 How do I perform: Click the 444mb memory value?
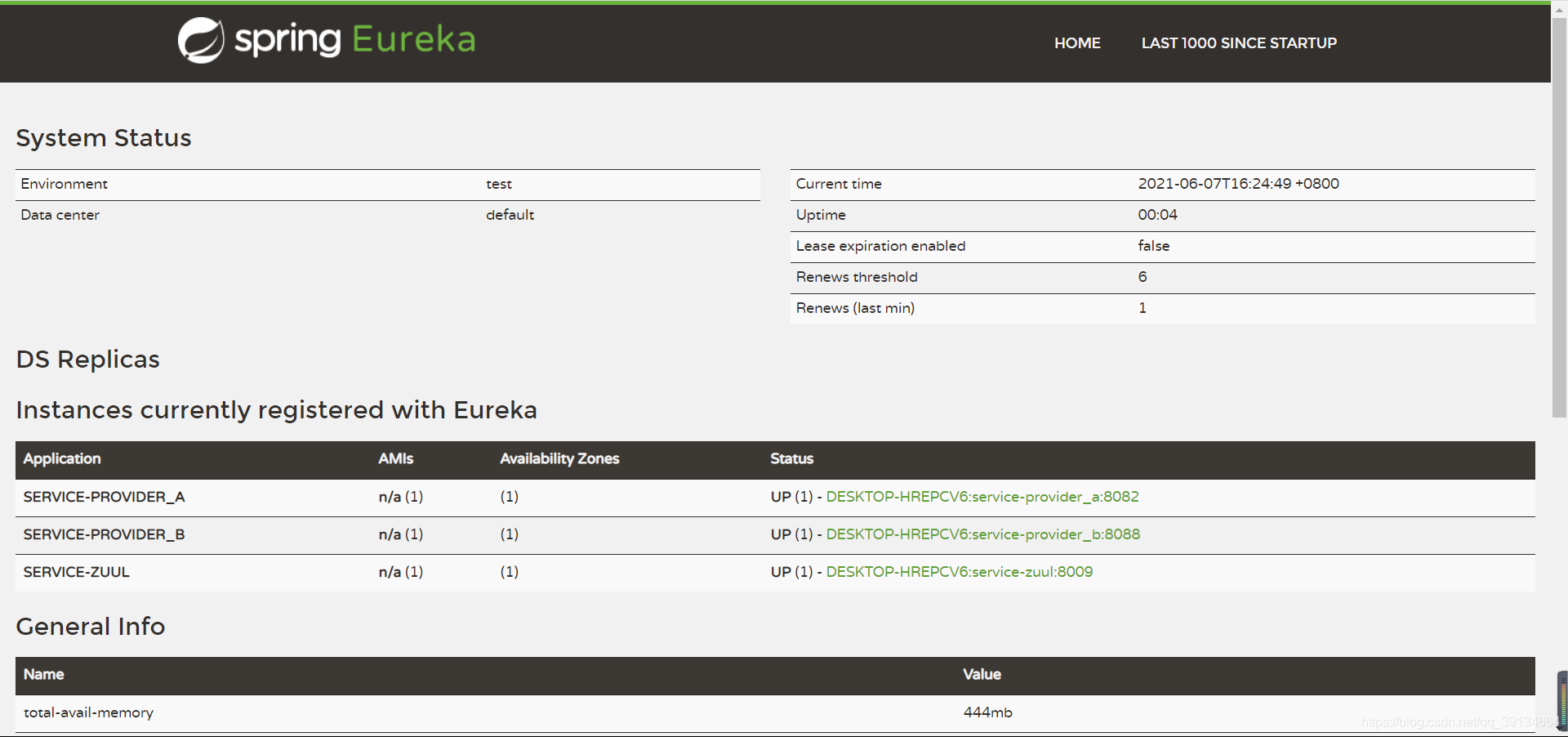(987, 712)
